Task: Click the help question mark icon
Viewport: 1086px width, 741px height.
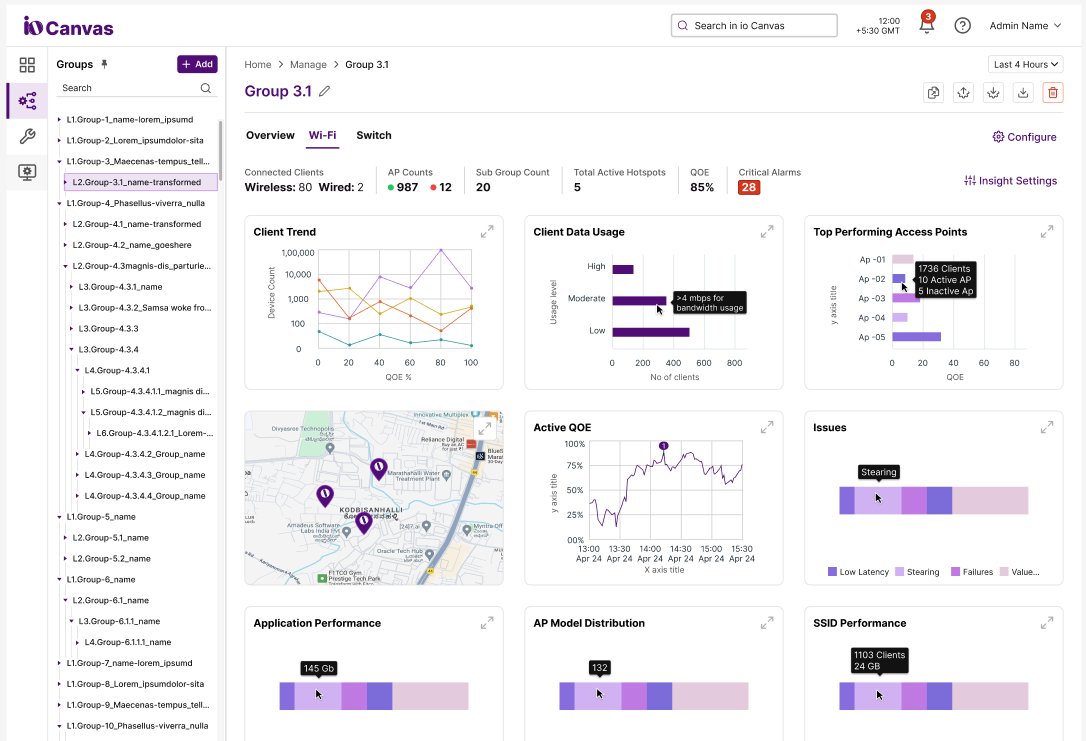Action: pos(962,26)
